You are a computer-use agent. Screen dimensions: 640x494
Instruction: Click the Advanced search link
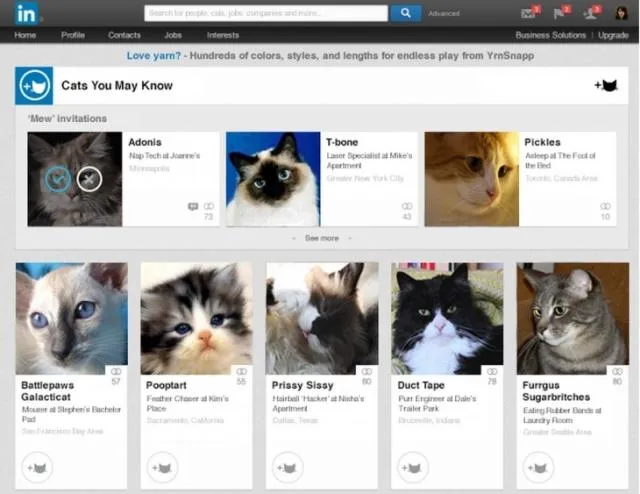pos(444,14)
